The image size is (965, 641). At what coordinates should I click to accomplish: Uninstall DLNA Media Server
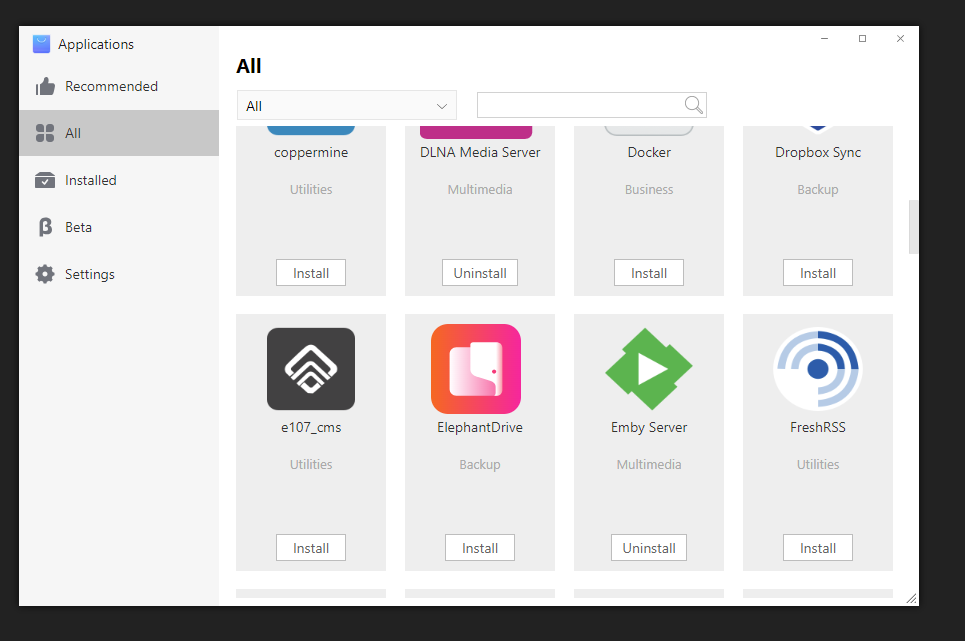[x=480, y=273]
